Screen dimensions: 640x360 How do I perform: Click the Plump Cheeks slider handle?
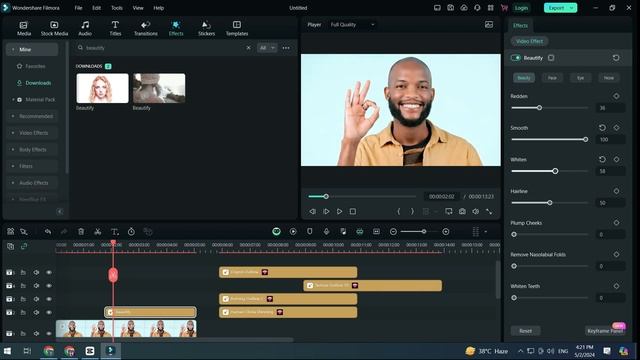[514, 235]
